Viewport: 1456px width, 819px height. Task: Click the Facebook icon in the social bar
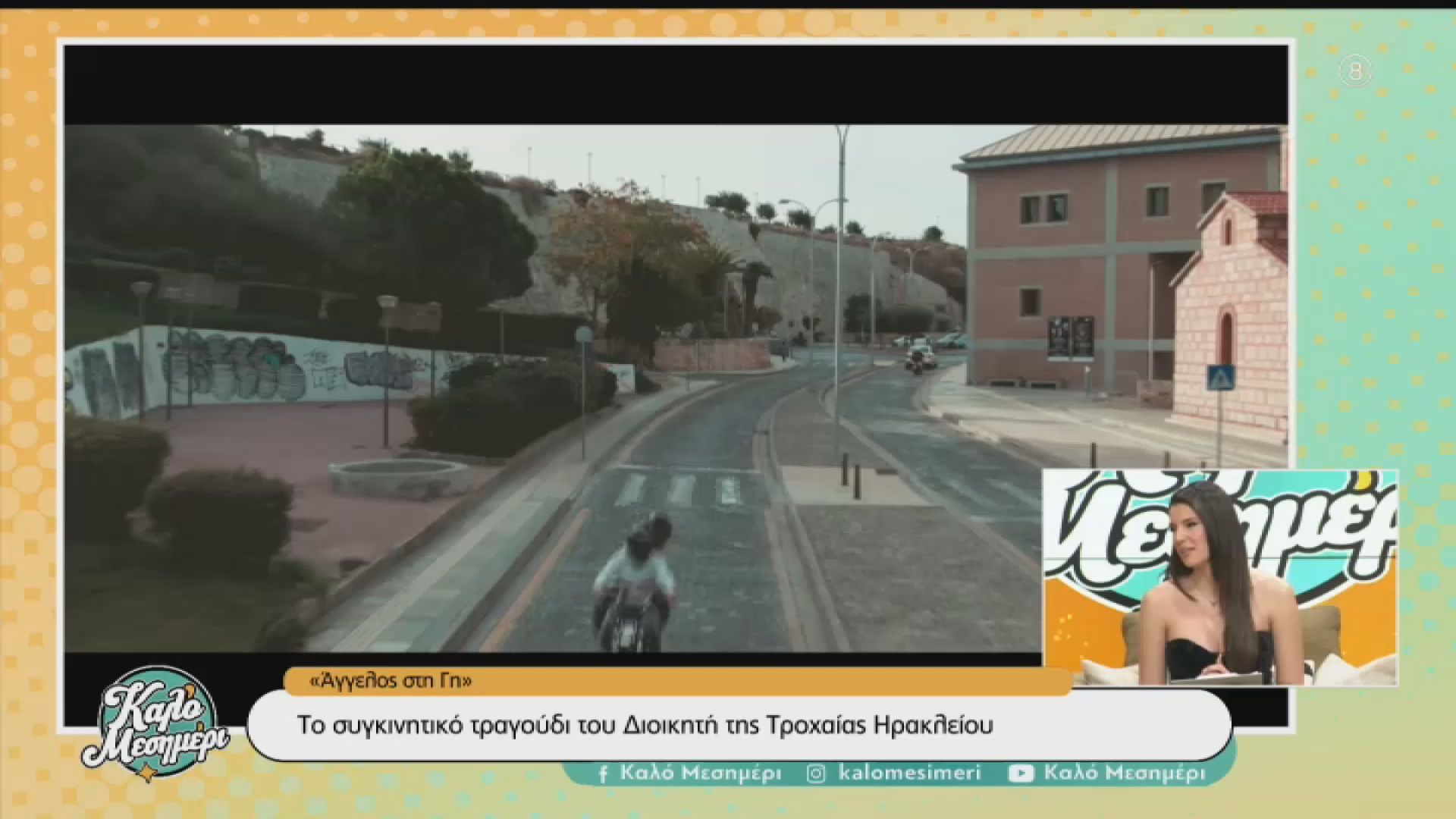[603, 773]
